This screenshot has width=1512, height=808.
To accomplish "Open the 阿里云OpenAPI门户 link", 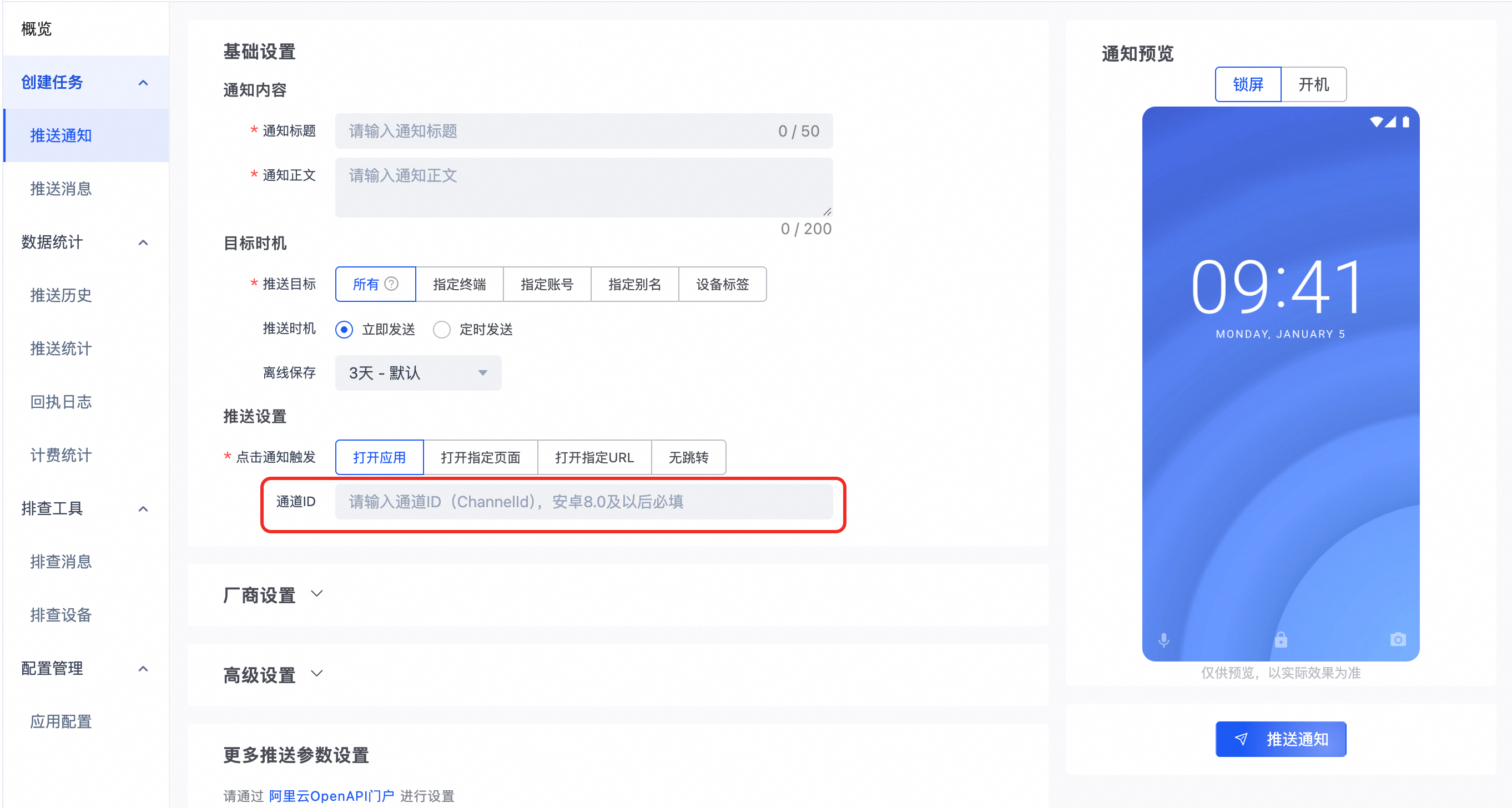I will pos(331,796).
